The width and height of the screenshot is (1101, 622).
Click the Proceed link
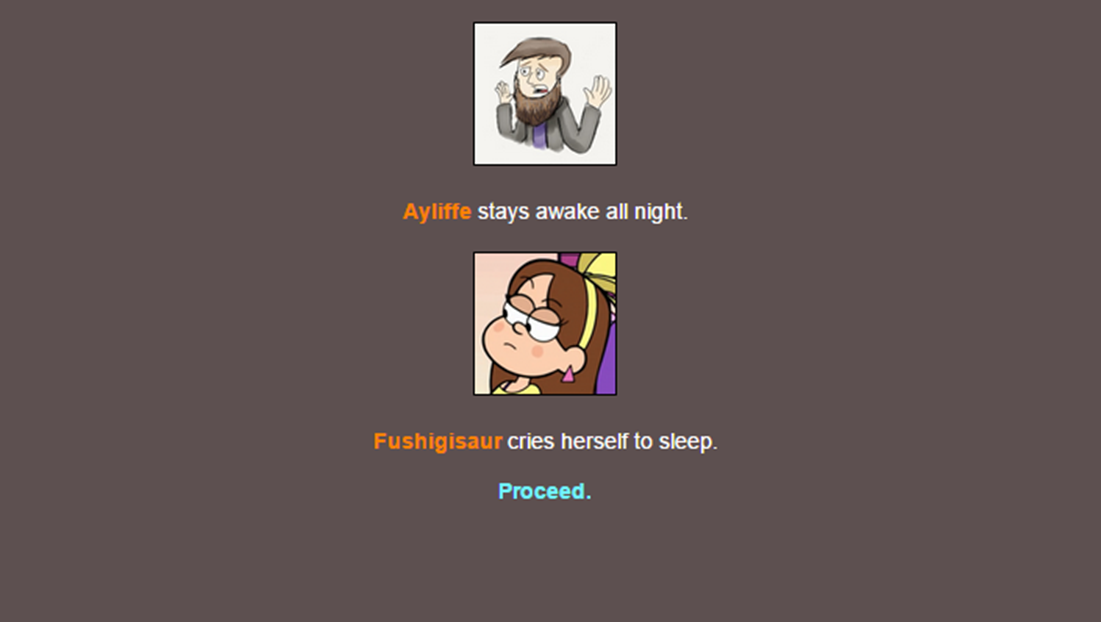(545, 491)
